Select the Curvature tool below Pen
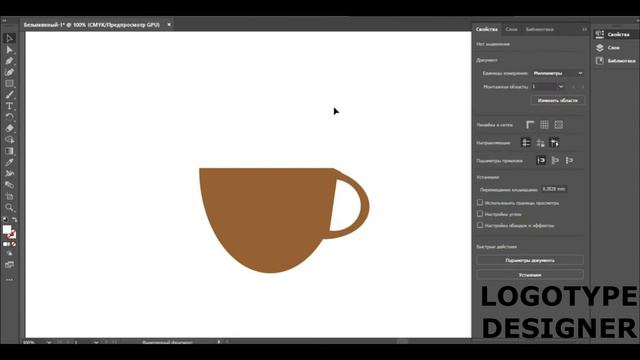 (9, 72)
